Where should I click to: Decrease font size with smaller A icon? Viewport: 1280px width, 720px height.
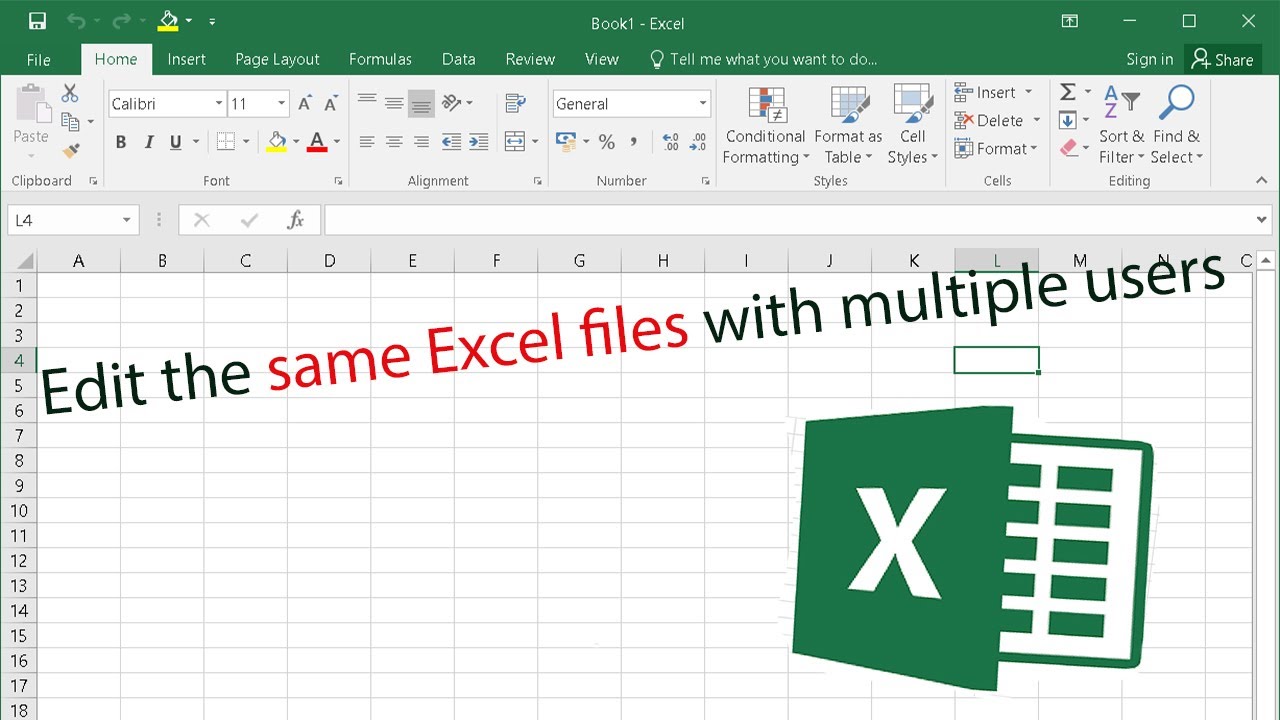click(x=330, y=104)
